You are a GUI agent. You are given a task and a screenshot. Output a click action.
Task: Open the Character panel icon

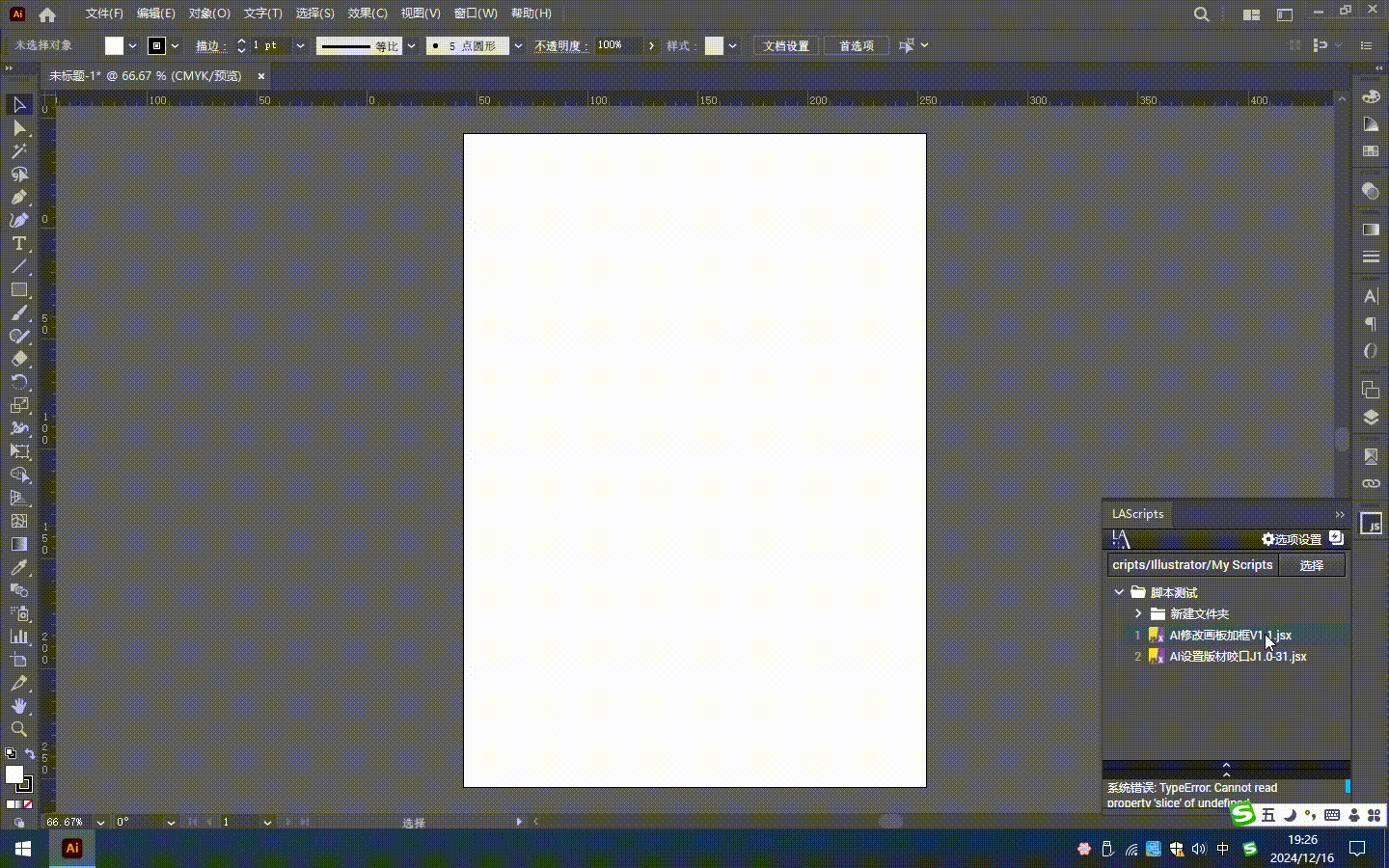coord(1371,296)
